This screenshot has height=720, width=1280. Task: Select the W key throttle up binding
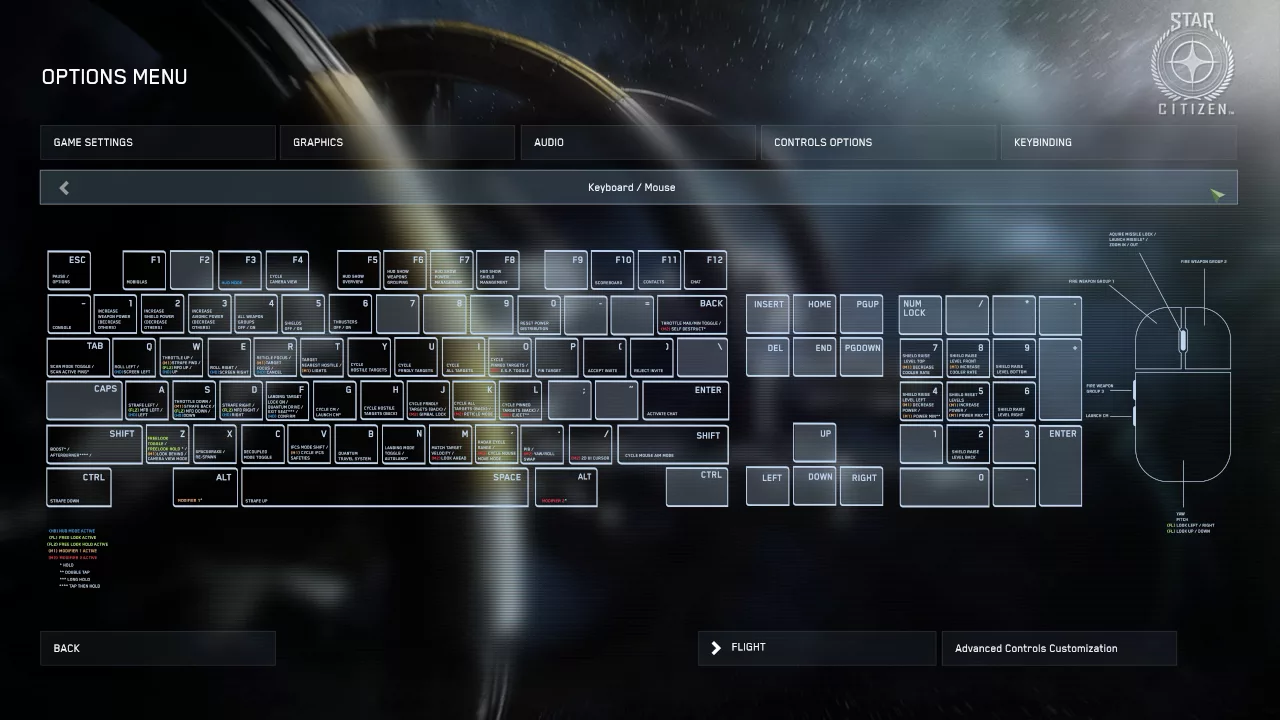(x=181, y=357)
